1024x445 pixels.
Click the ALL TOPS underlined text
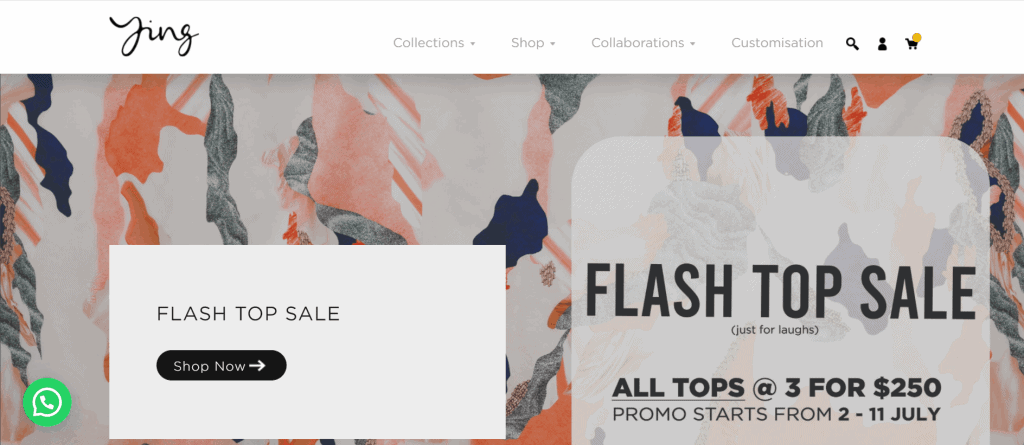point(678,388)
